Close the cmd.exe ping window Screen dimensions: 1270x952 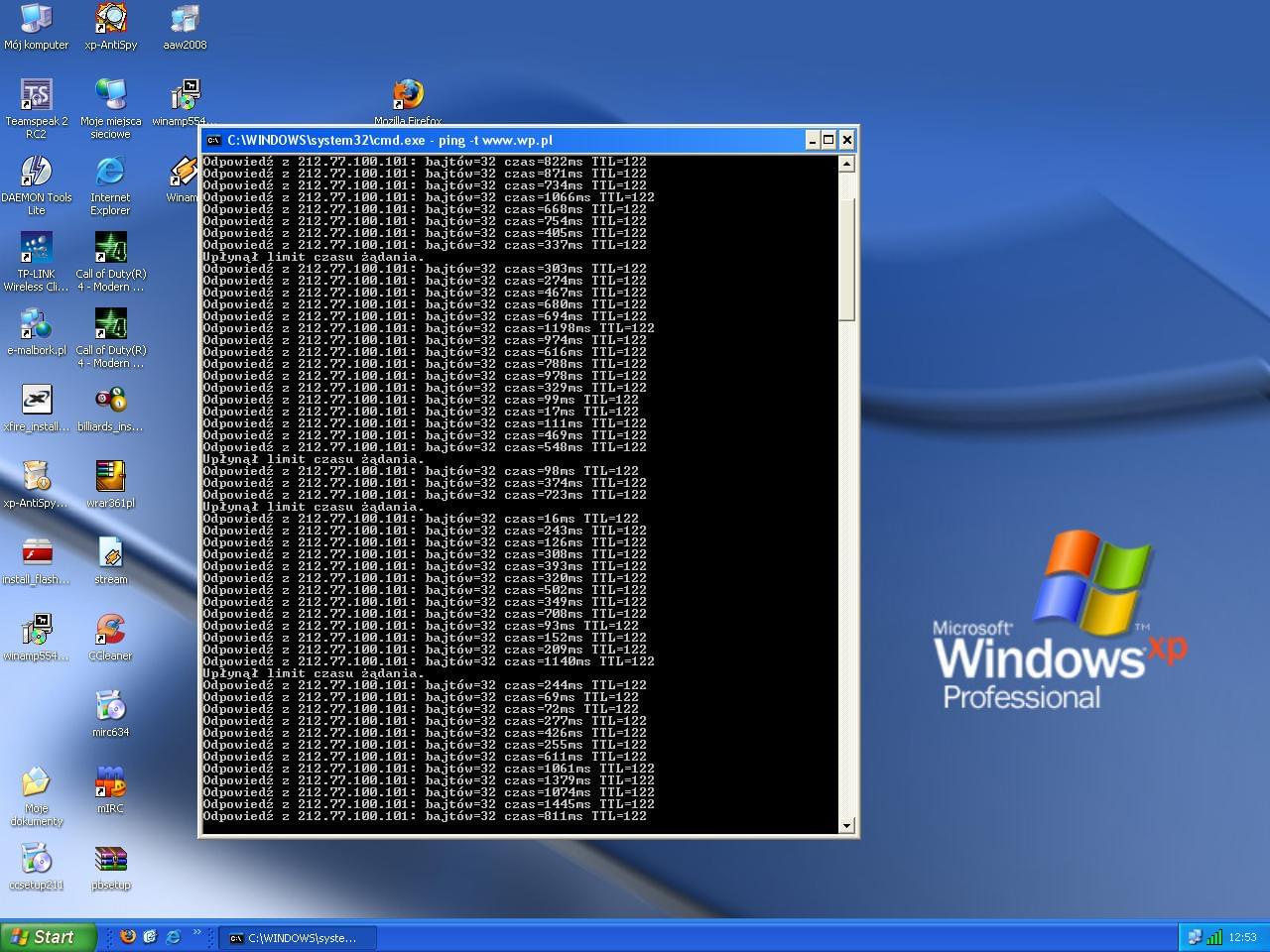click(x=846, y=140)
